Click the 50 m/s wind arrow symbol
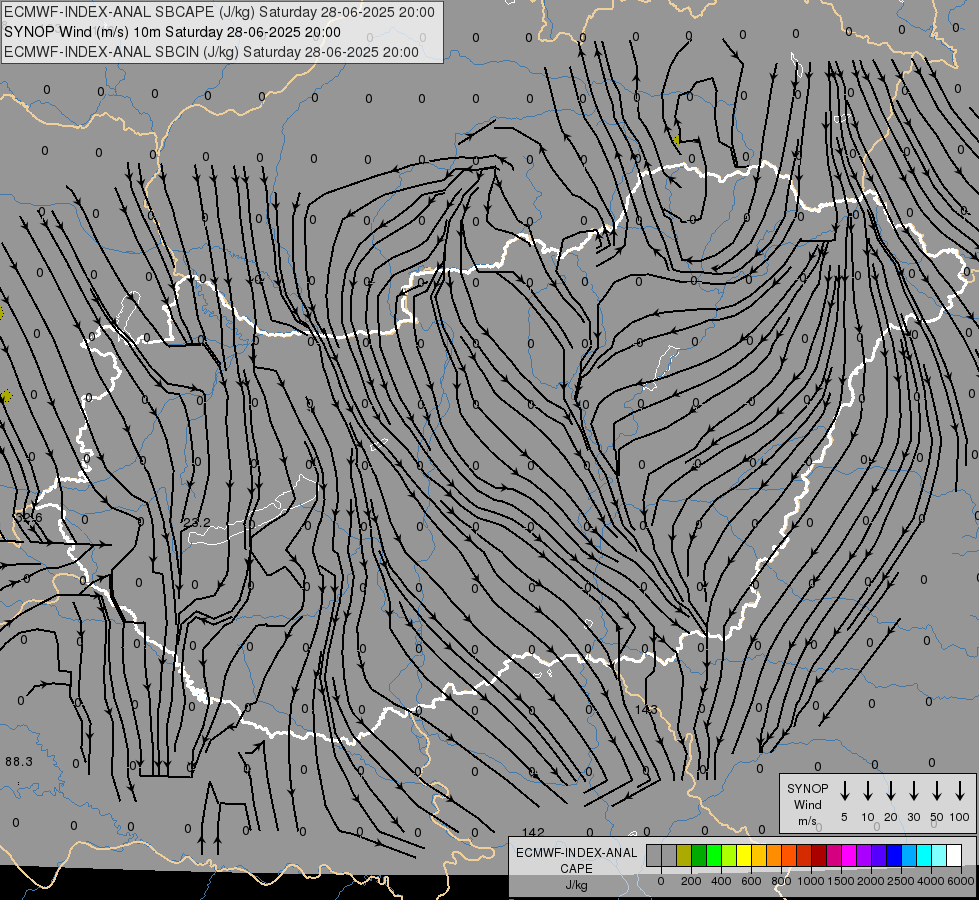 point(937,791)
